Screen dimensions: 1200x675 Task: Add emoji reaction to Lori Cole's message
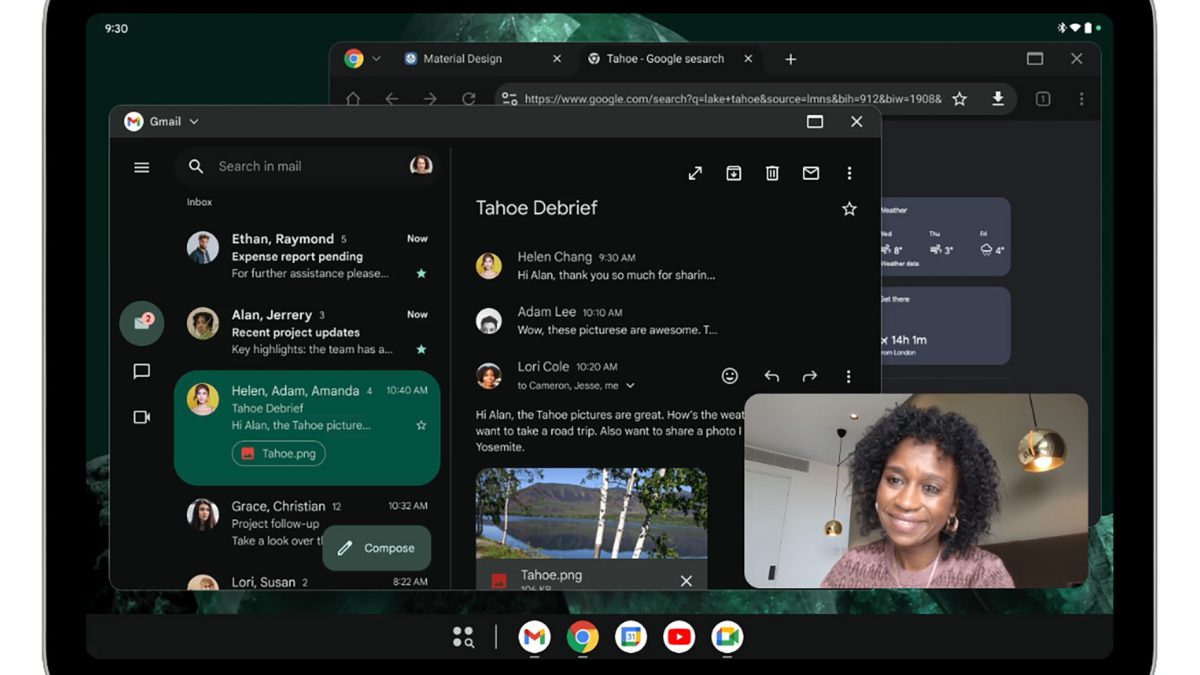pos(730,376)
